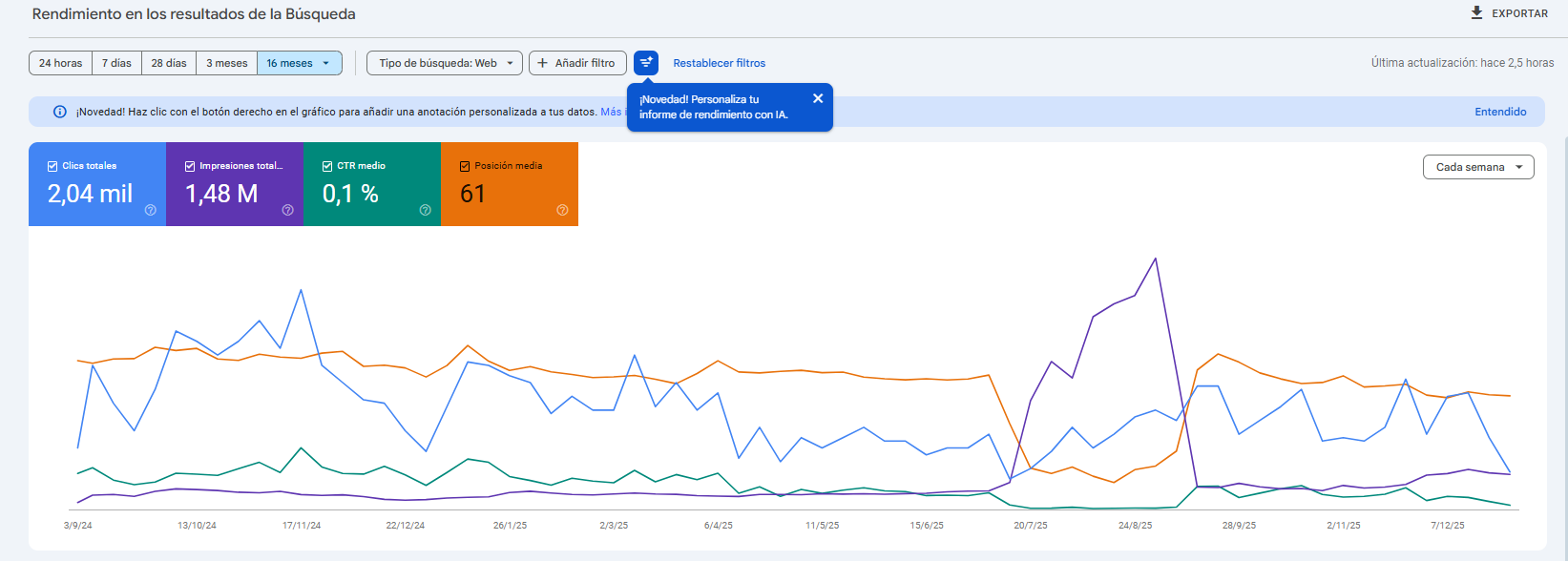Viewport: 1568px width, 561px height.
Task: Click the info icon in the annotation banner
Action: [x=60, y=112]
